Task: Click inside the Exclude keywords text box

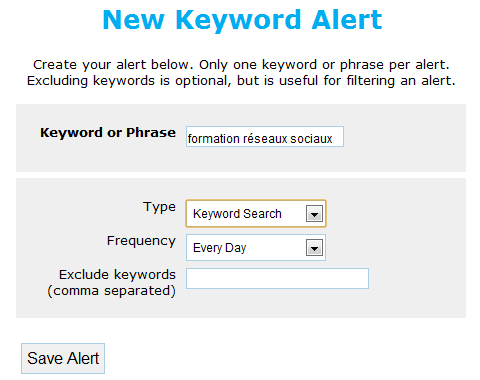Action: point(277,278)
